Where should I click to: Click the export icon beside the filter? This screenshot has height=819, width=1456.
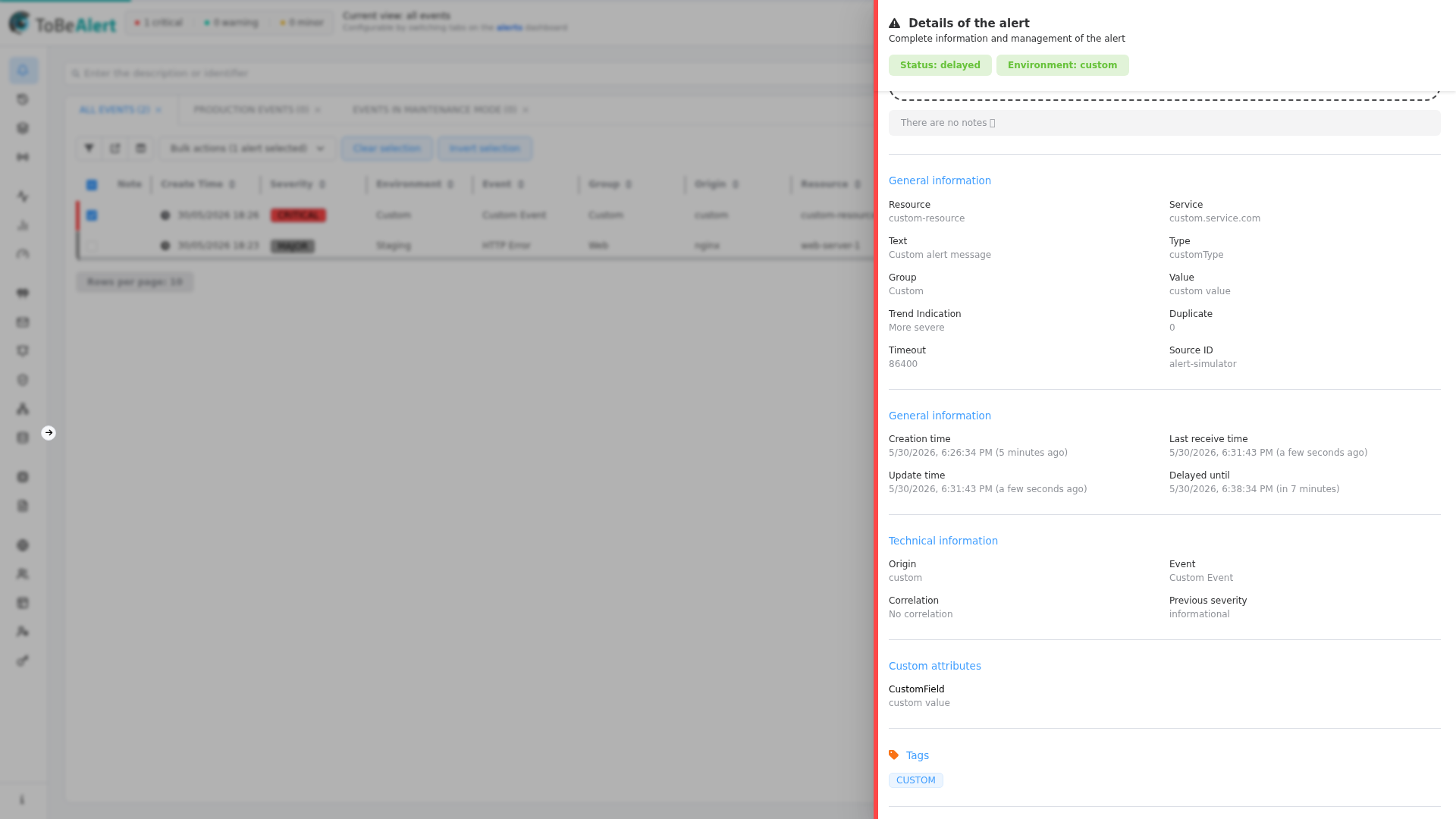click(115, 149)
